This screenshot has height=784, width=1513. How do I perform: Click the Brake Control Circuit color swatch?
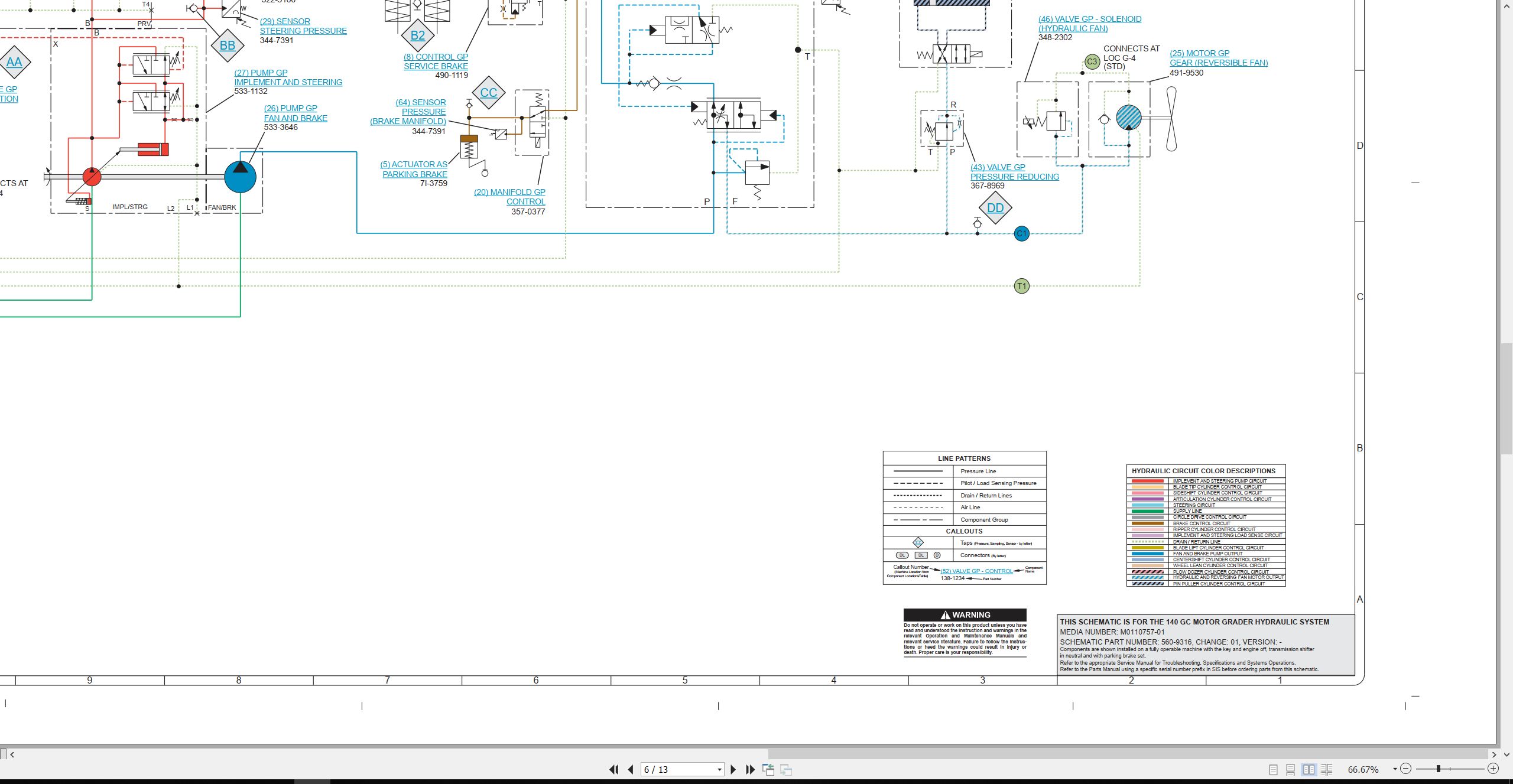click(1147, 523)
